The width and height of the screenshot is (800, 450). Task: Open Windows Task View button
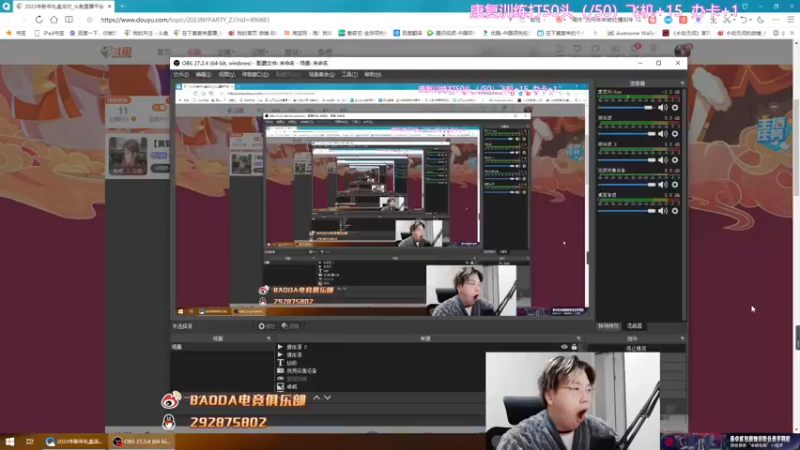tap(30, 441)
